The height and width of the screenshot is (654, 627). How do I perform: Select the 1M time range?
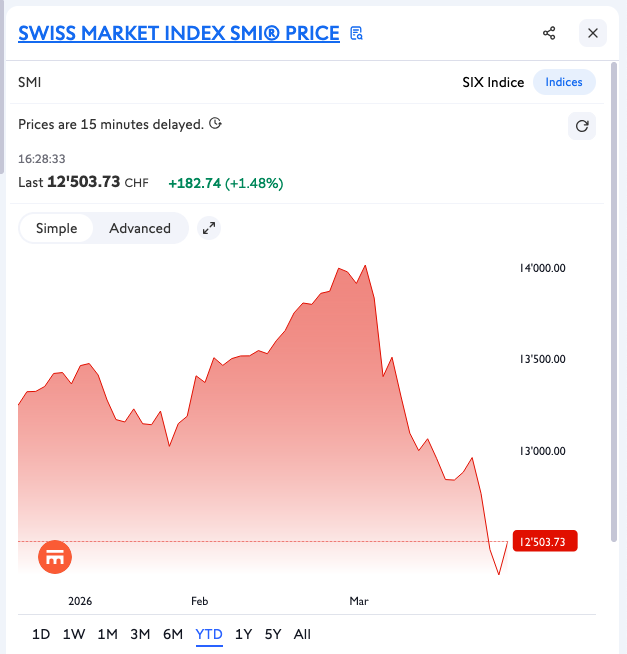[x=108, y=634]
